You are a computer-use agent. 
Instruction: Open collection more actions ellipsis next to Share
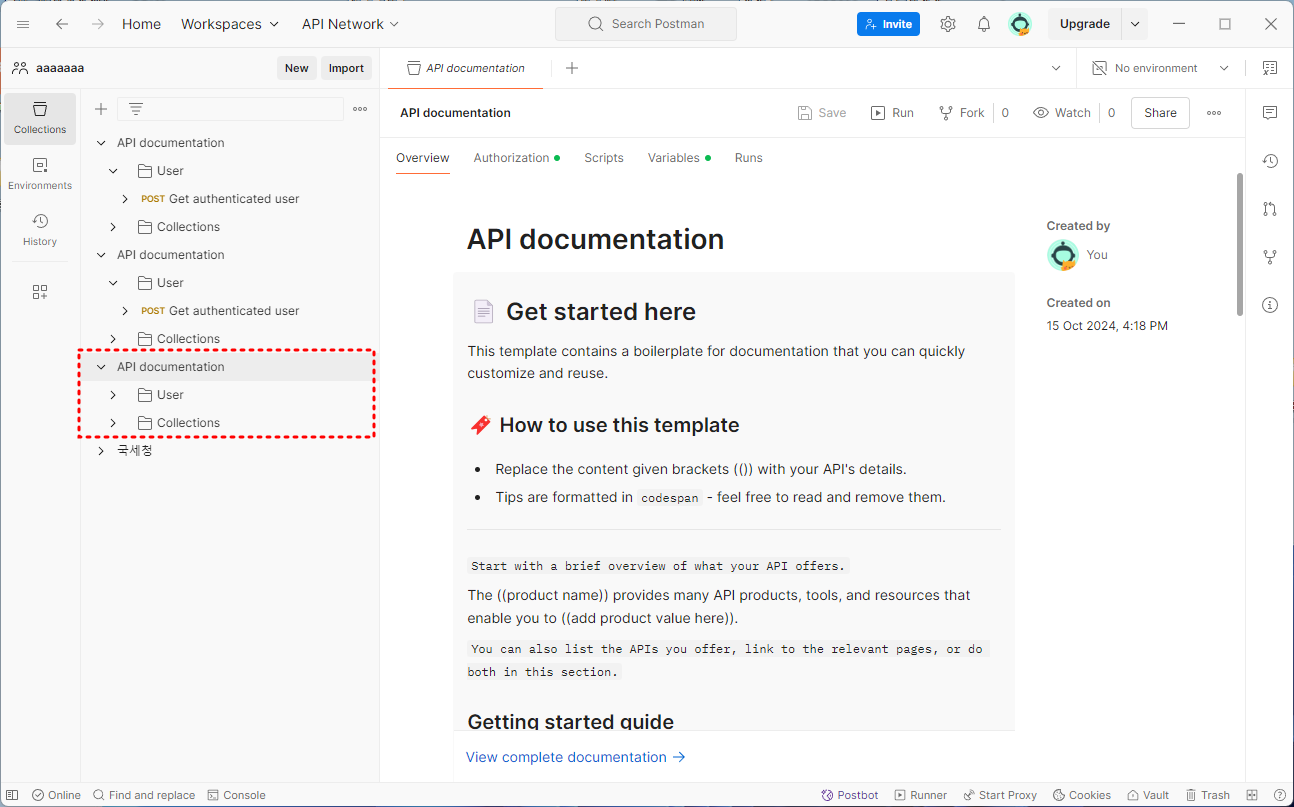click(x=1214, y=113)
